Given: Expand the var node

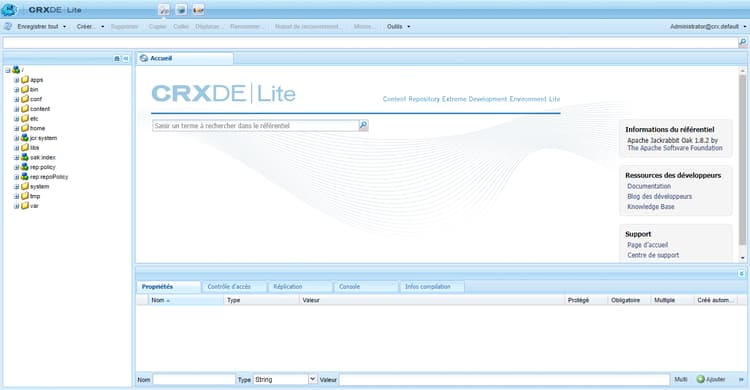Looking at the screenshot, I should [x=16, y=206].
